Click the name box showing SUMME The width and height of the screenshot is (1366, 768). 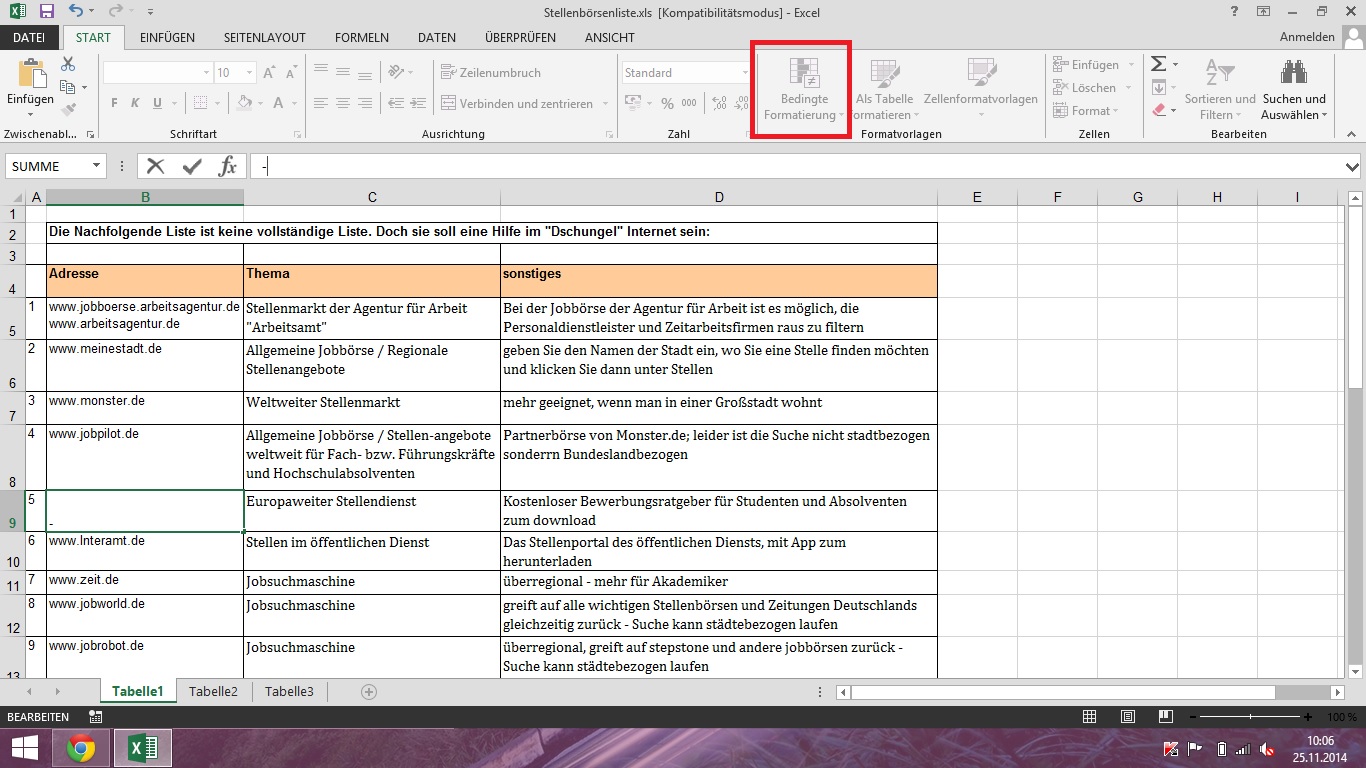click(48, 167)
